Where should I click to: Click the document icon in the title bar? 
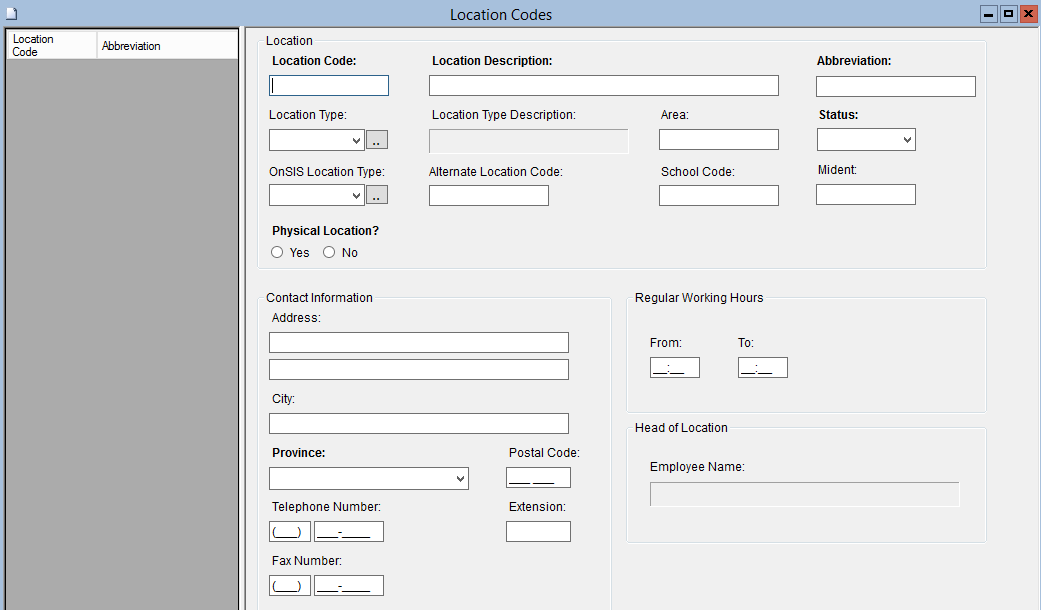click(x=12, y=13)
